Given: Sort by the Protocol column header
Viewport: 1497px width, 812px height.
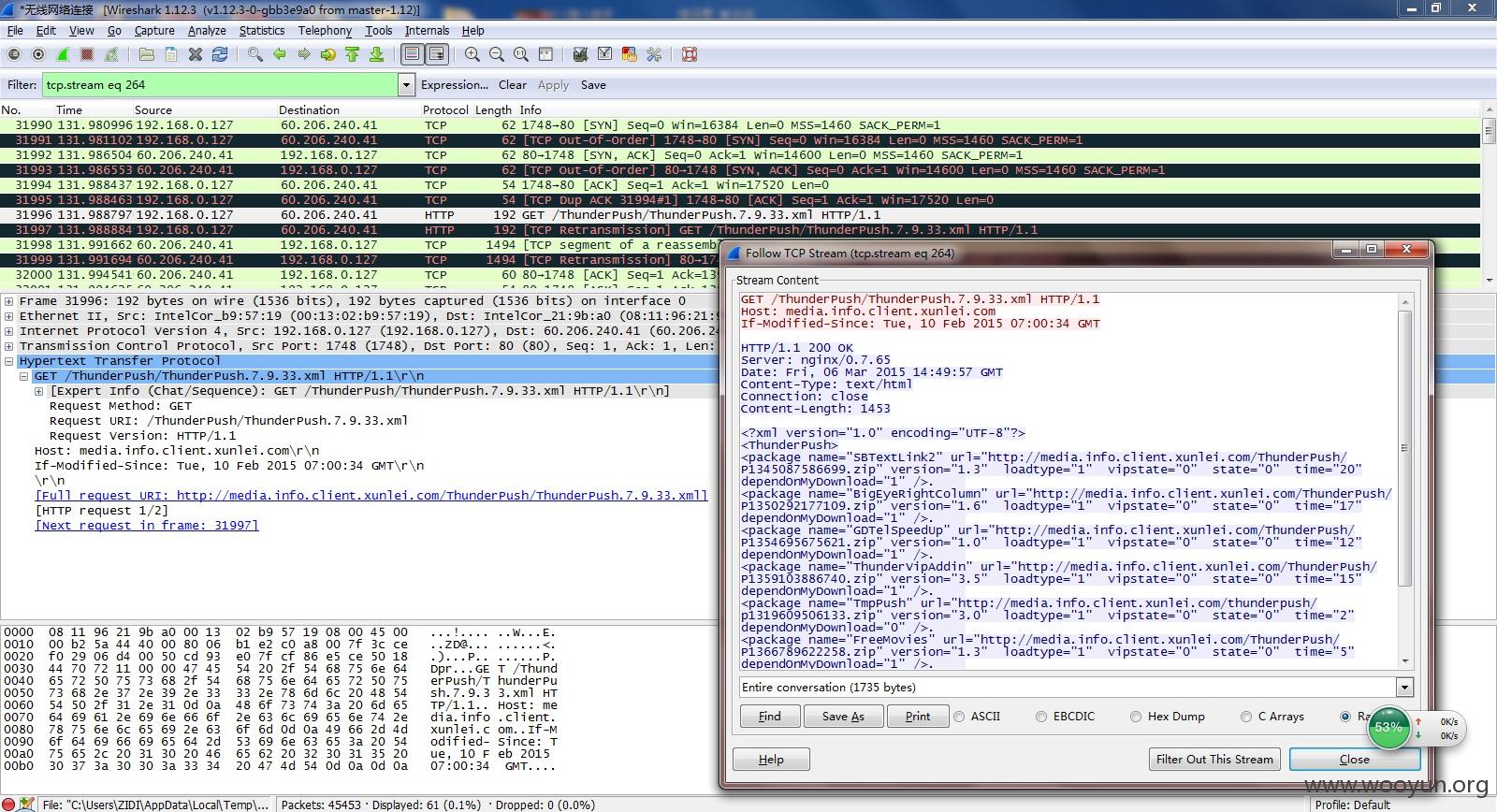Looking at the screenshot, I should tap(445, 110).
